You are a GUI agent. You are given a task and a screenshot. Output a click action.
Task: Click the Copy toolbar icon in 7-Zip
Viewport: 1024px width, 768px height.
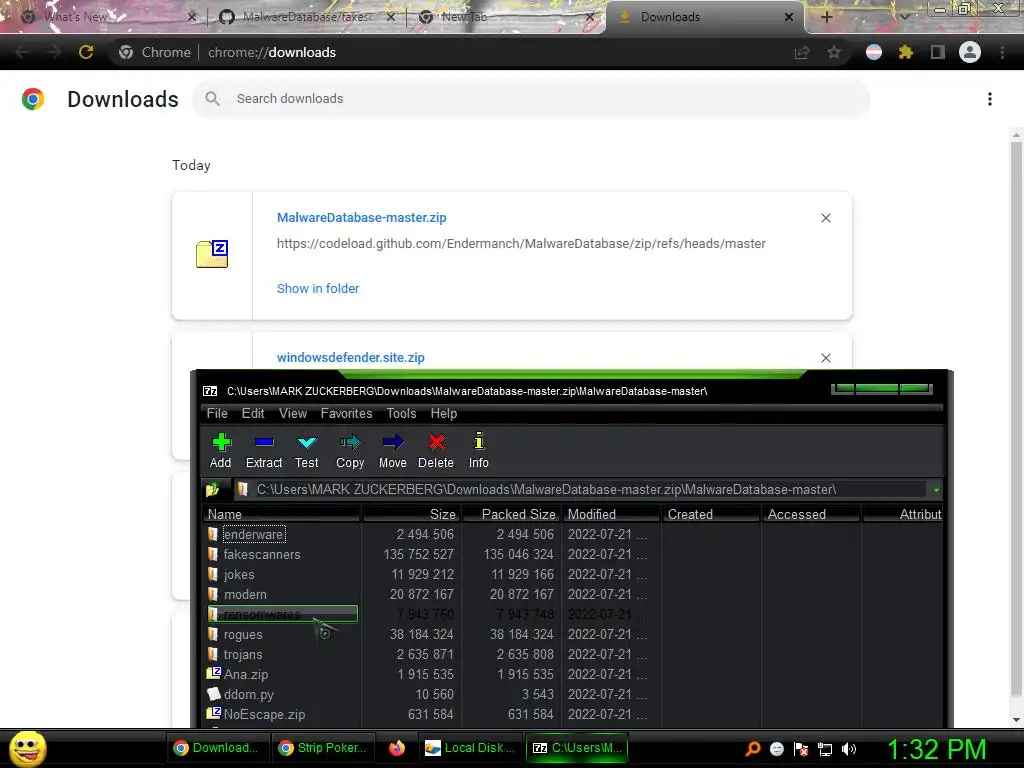(350, 451)
